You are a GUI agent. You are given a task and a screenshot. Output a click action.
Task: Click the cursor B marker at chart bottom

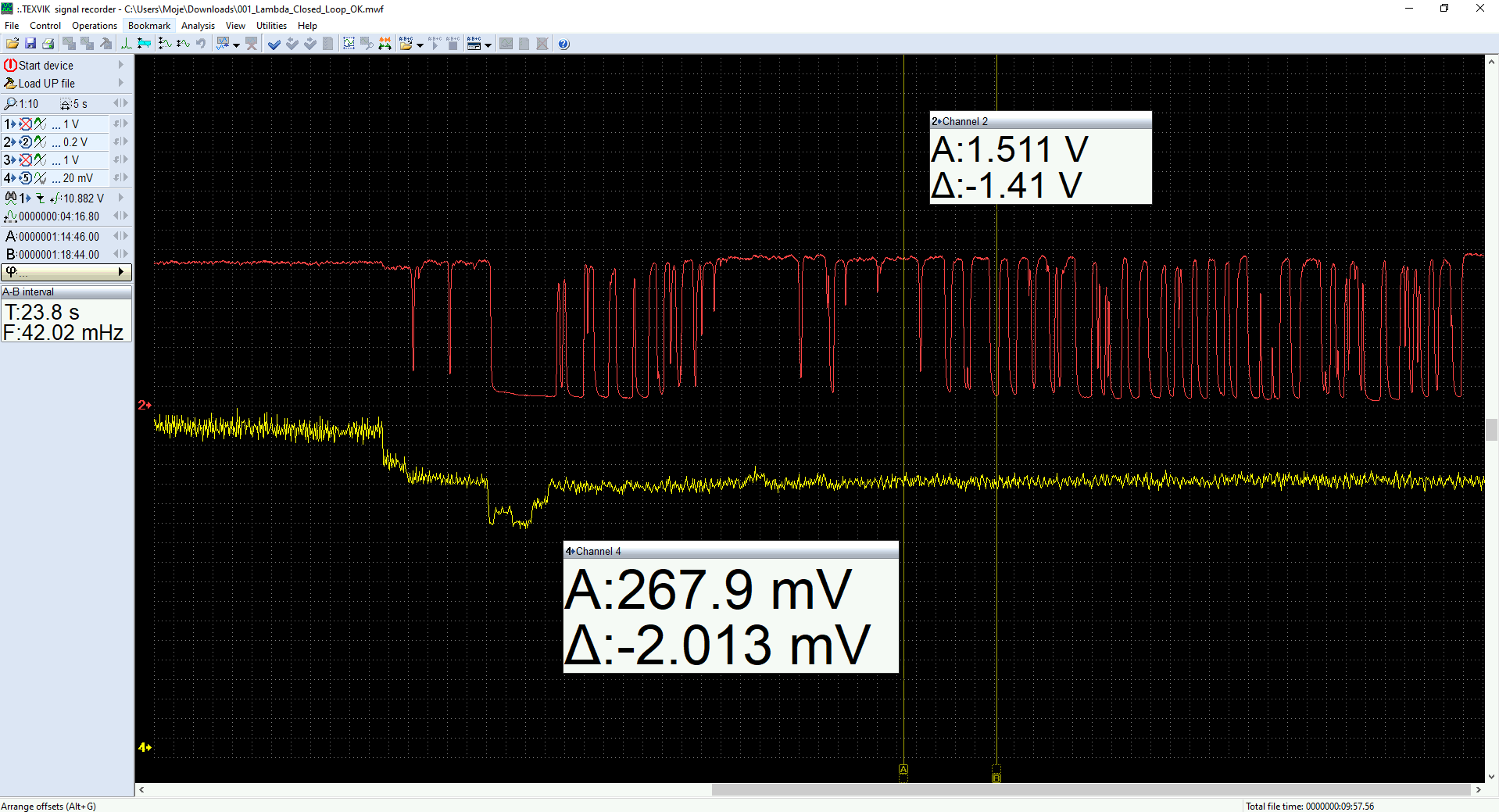coord(996,778)
